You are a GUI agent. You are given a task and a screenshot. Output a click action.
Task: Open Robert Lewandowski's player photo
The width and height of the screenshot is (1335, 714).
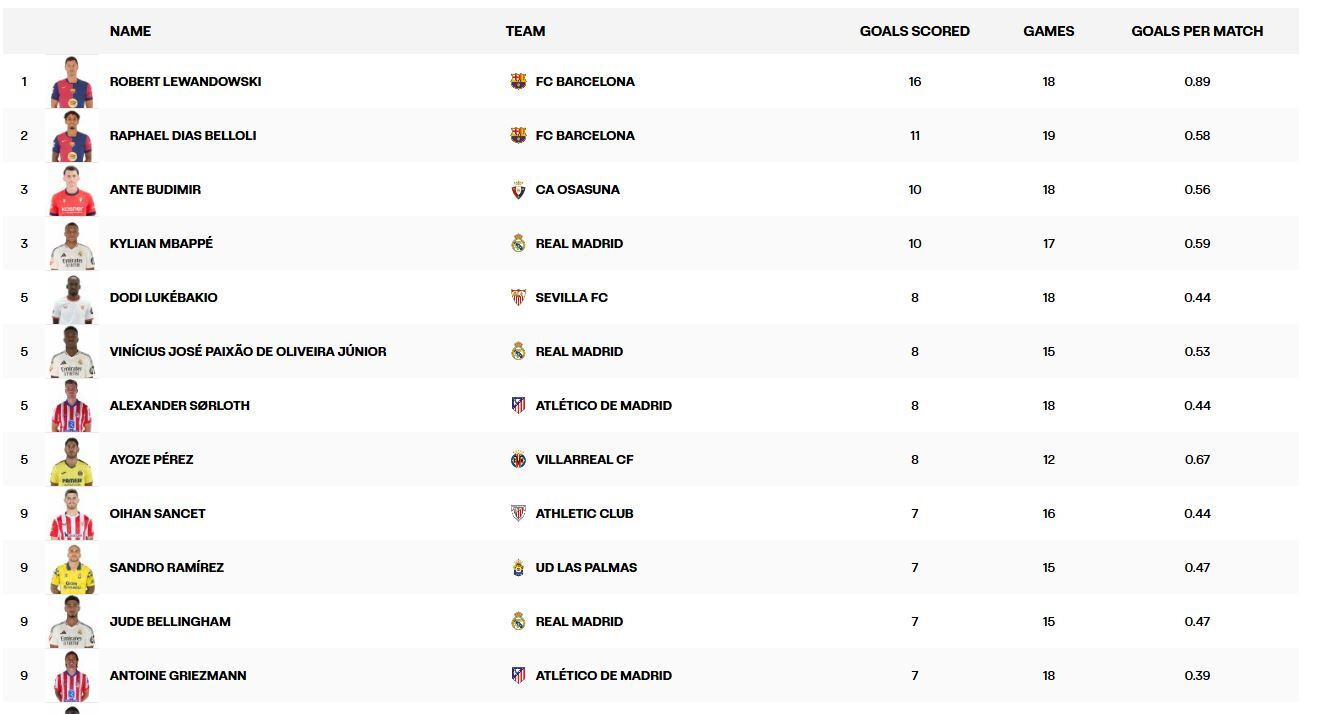(72, 81)
